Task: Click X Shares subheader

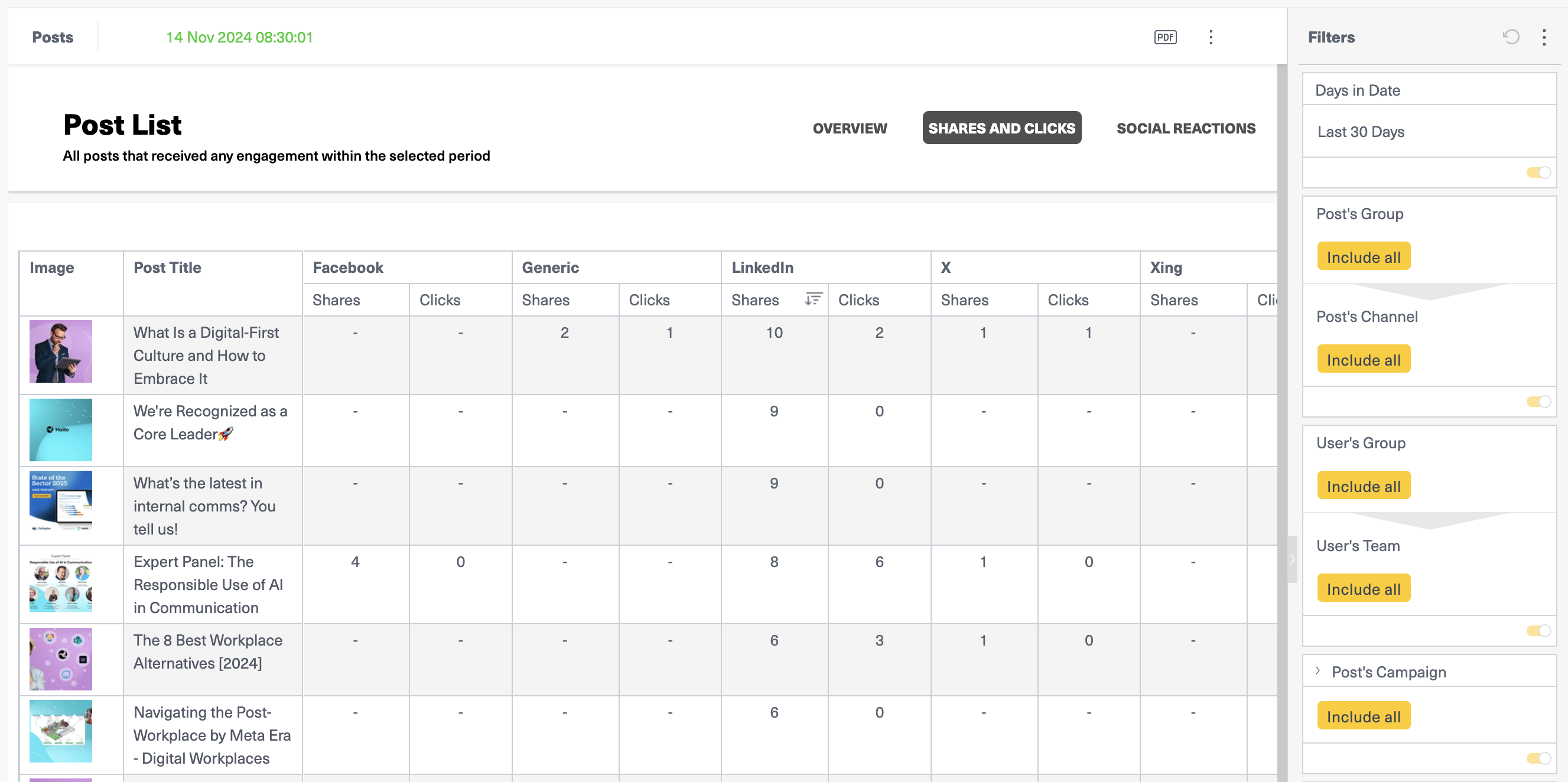Action: [x=964, y=299]
